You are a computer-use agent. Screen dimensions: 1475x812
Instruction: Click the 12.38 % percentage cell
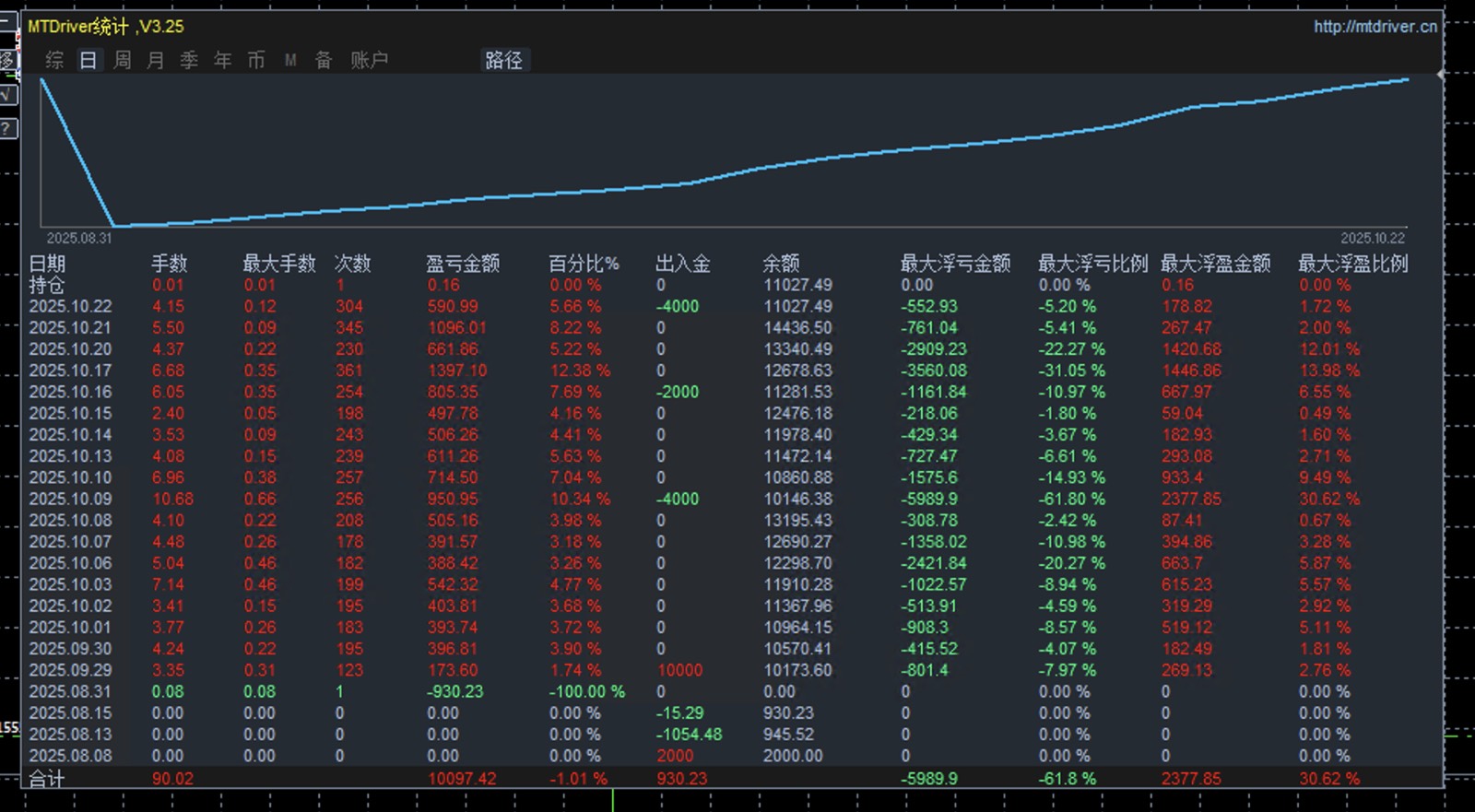point(581,371)
